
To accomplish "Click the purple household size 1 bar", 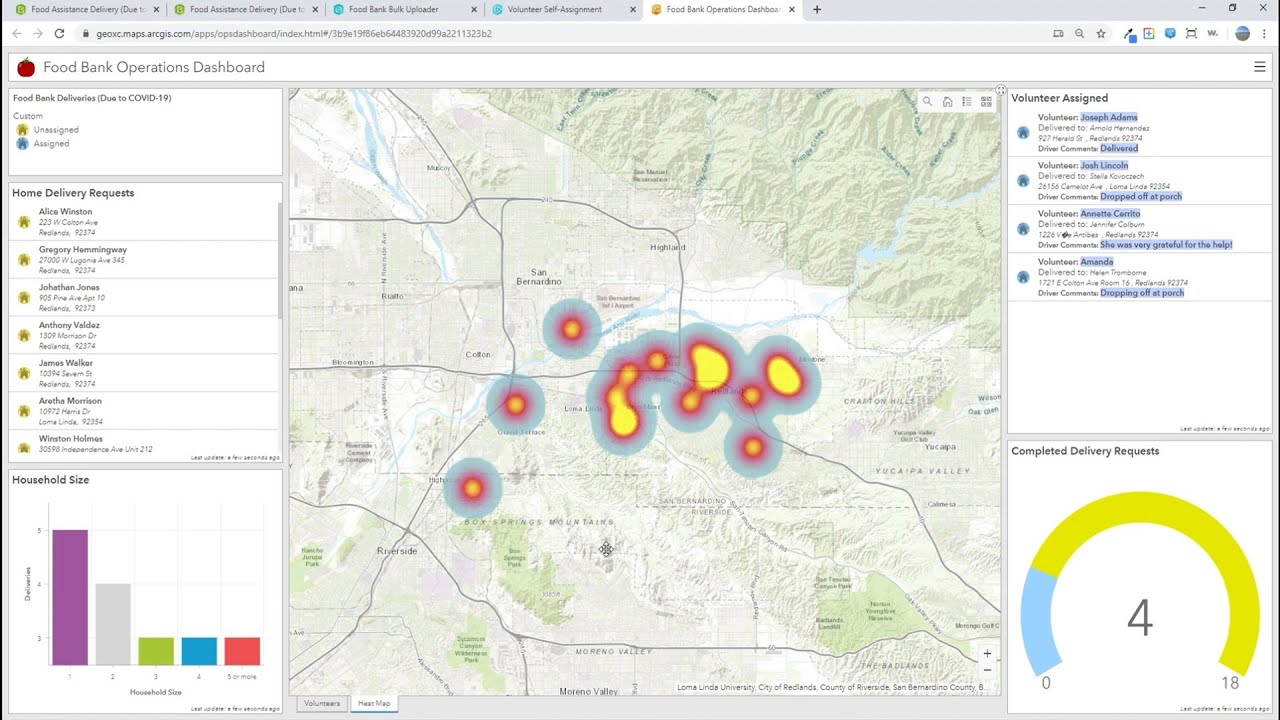I will pos(70,597).
